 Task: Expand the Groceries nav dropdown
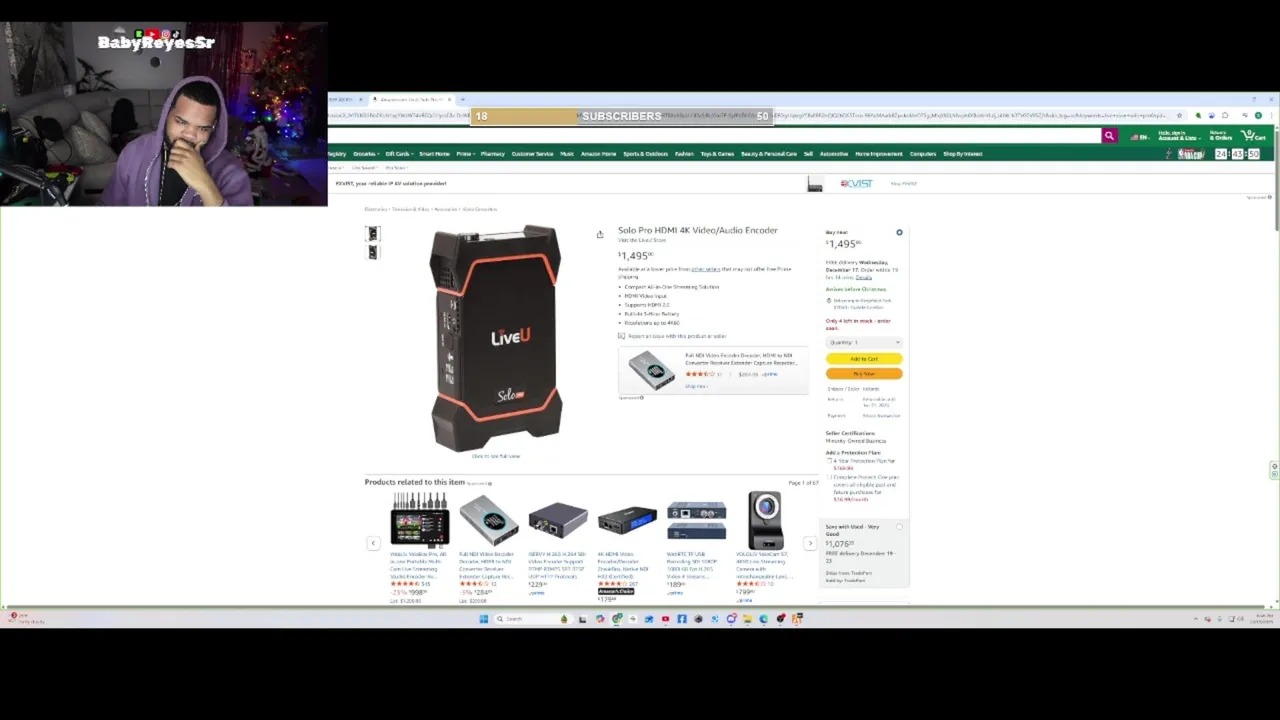click(366, 154)
